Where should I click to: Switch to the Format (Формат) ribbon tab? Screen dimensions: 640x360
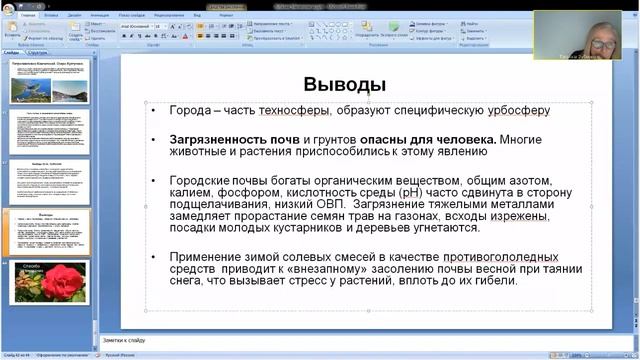(226, 15)
